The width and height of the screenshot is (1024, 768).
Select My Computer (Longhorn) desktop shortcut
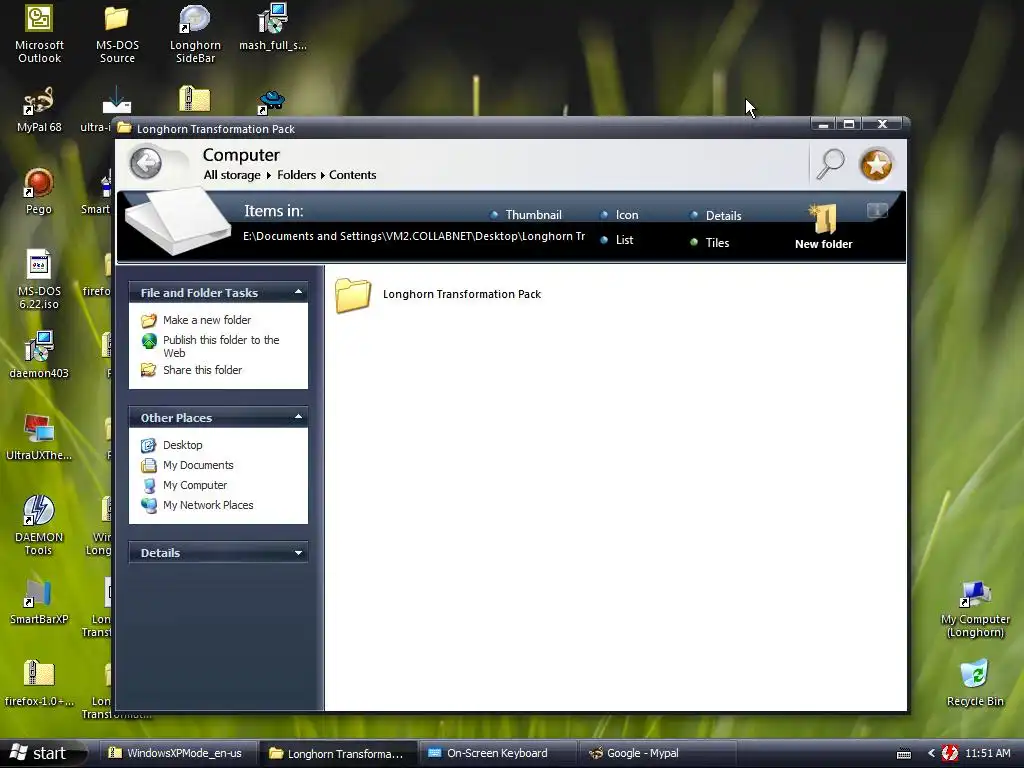pyautogui.click(x=975, y=608)
